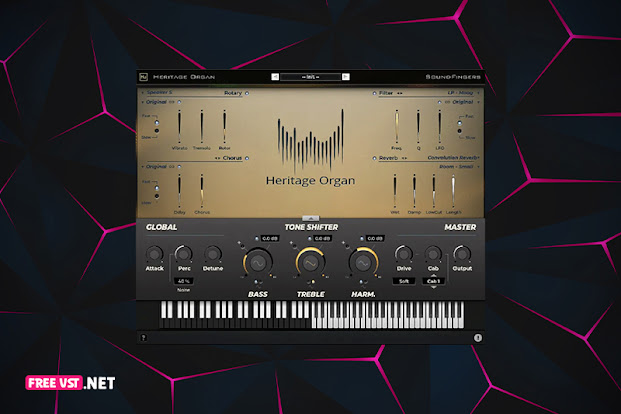
Task: Switch the Harm. waveform selector under knob
Action: tap(363, 282)
